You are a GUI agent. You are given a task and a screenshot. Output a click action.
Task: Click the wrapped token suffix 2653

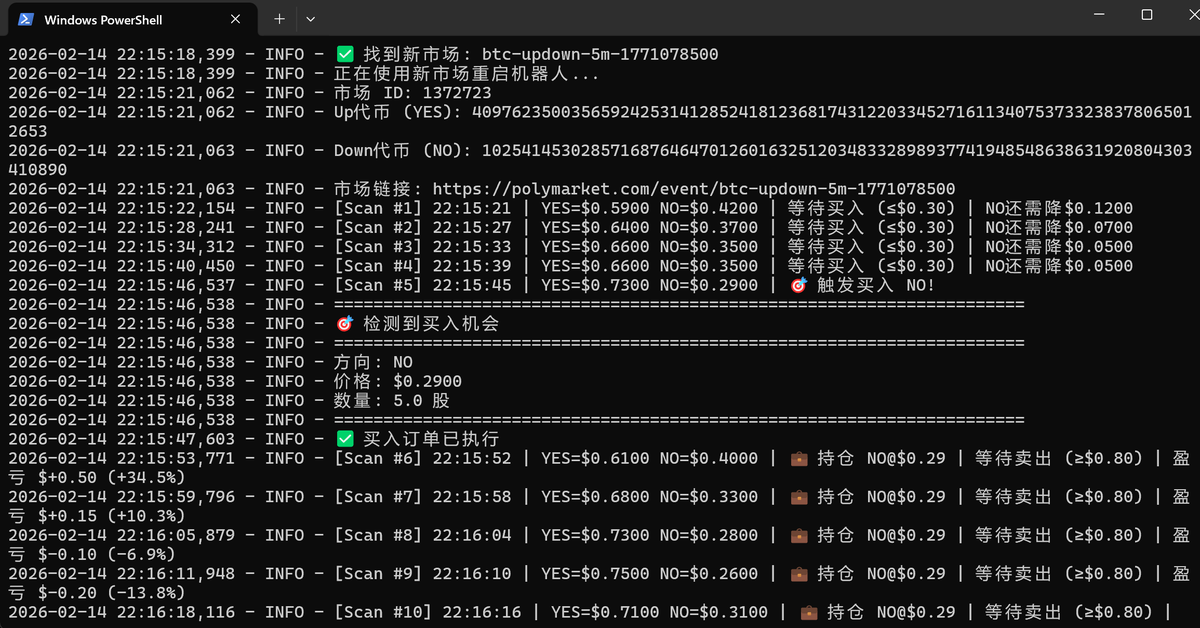point(28,132)
